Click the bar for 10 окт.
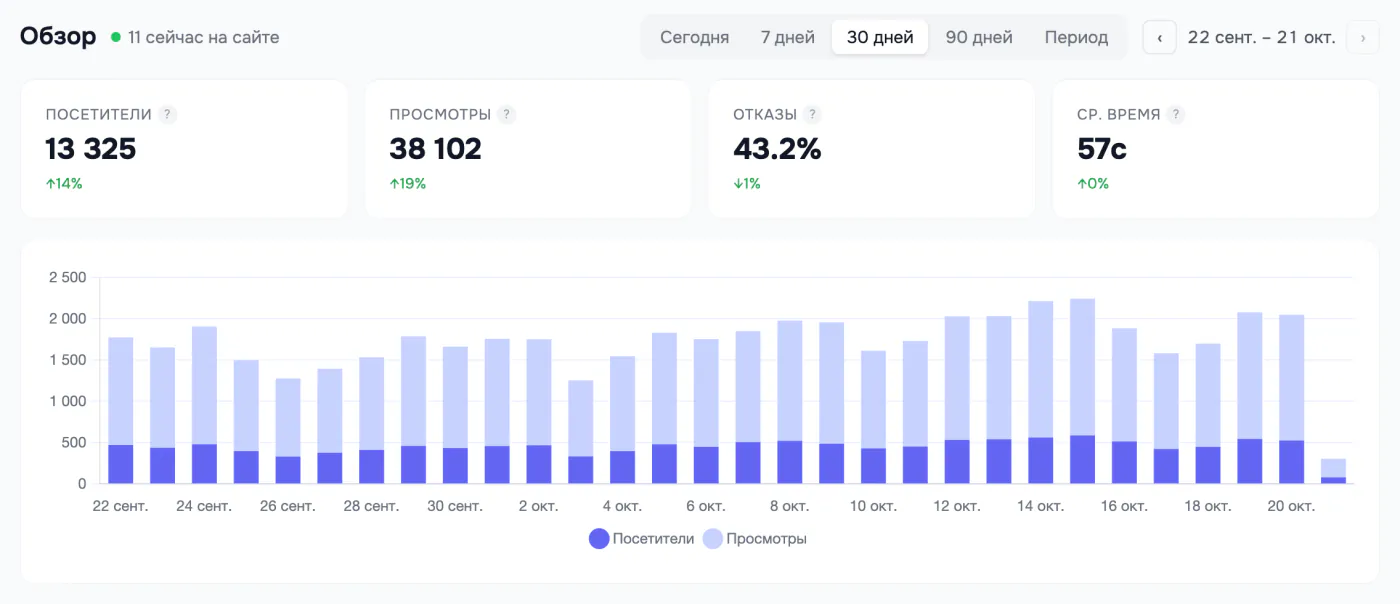1400x604 pixels. 874,418
